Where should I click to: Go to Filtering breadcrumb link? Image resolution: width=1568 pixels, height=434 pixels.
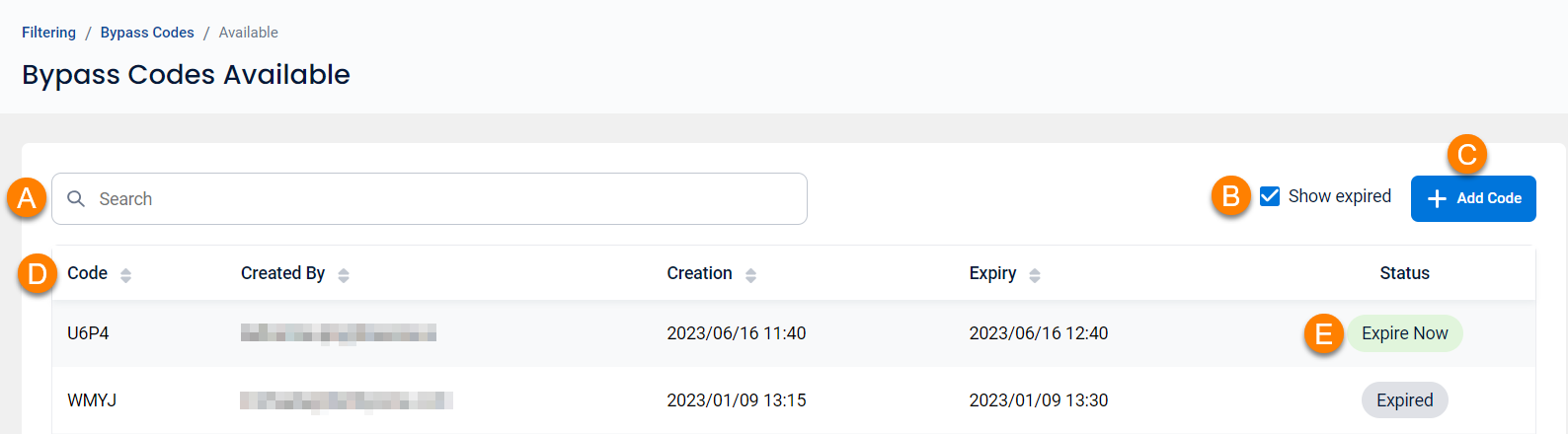pos(48,33)
